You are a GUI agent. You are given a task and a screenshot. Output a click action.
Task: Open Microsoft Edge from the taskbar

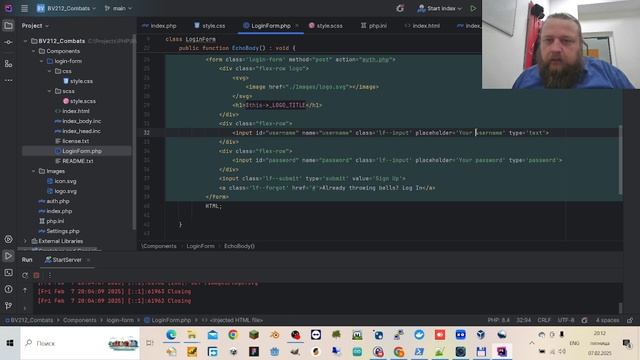click(x=171, y=335)
